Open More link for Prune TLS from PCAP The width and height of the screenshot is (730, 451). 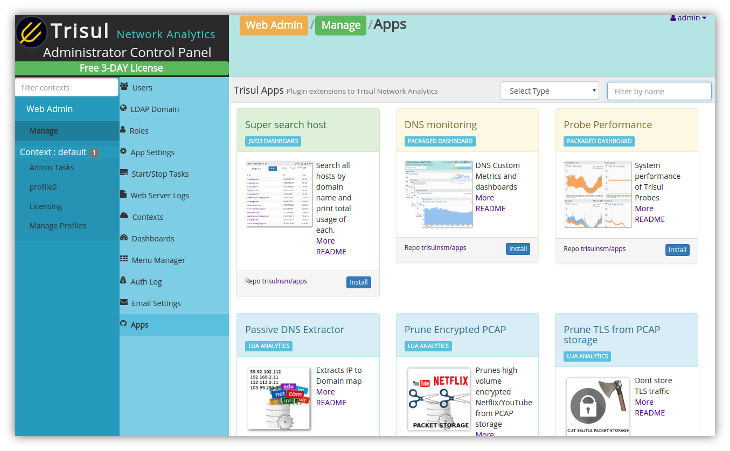pos(644,402)
